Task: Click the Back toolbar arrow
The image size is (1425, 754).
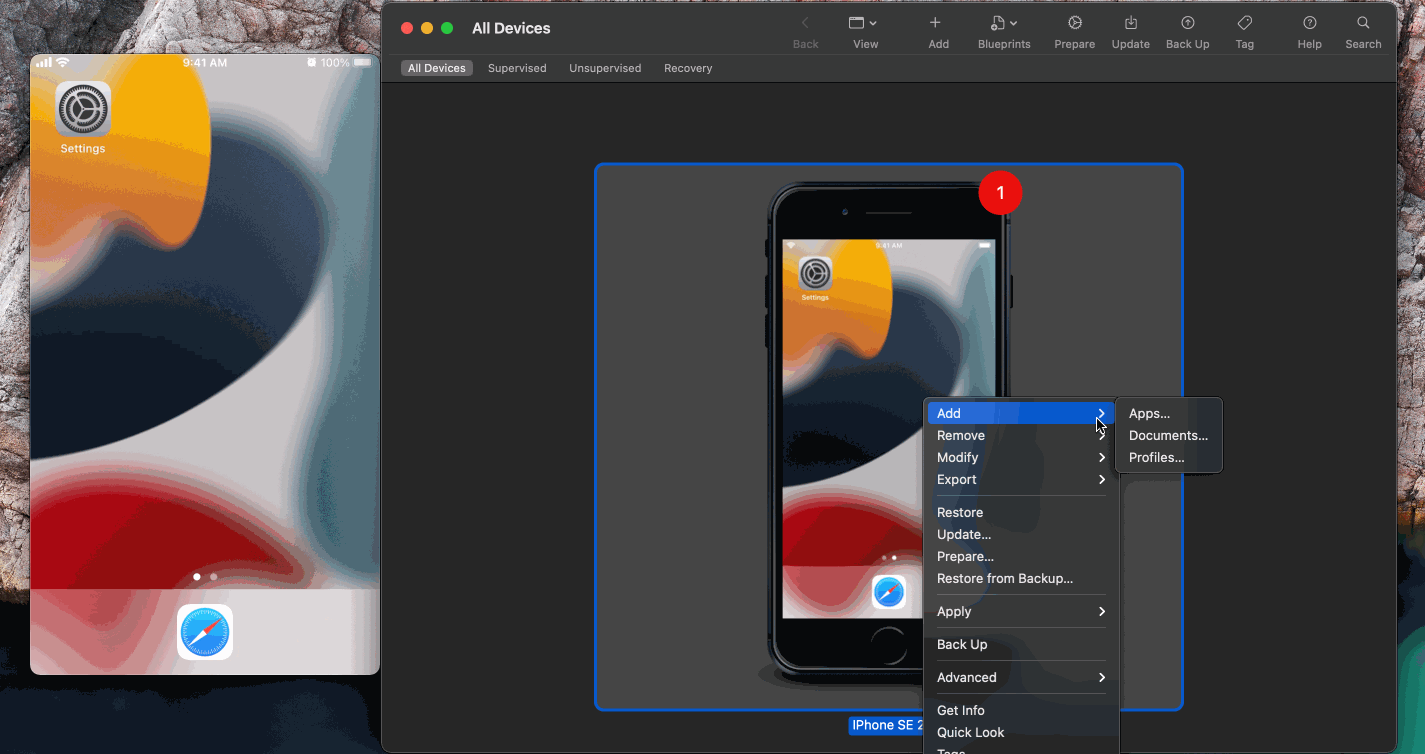Action: 805,23
